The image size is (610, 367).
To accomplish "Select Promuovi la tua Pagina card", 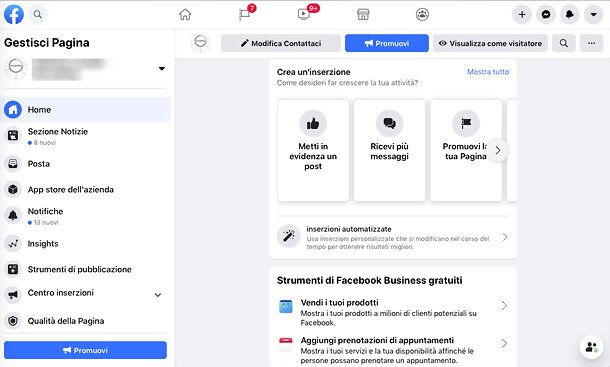I will pos(466,151).
